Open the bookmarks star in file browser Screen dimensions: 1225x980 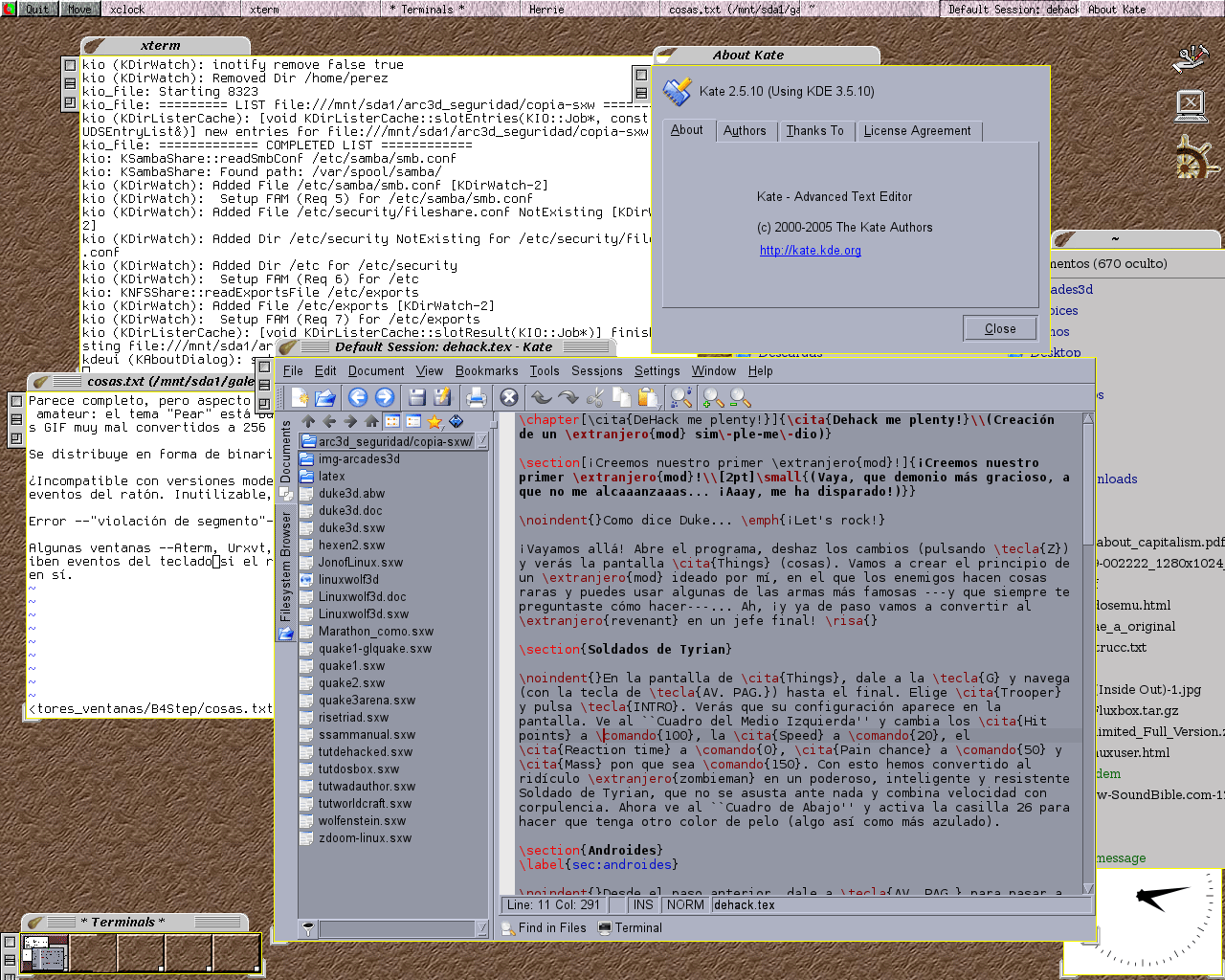tap(434, 421)
